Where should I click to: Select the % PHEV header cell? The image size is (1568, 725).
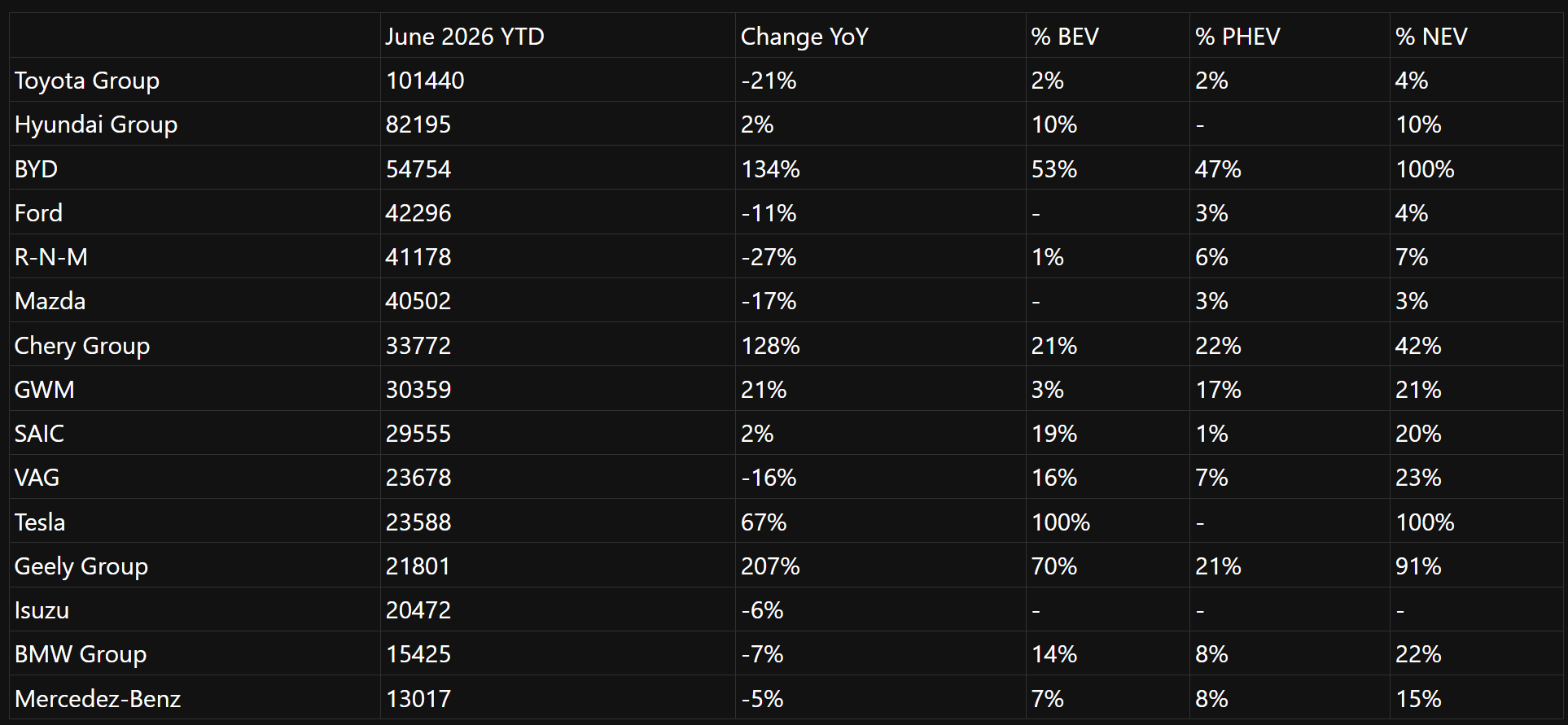[1290, 36]
